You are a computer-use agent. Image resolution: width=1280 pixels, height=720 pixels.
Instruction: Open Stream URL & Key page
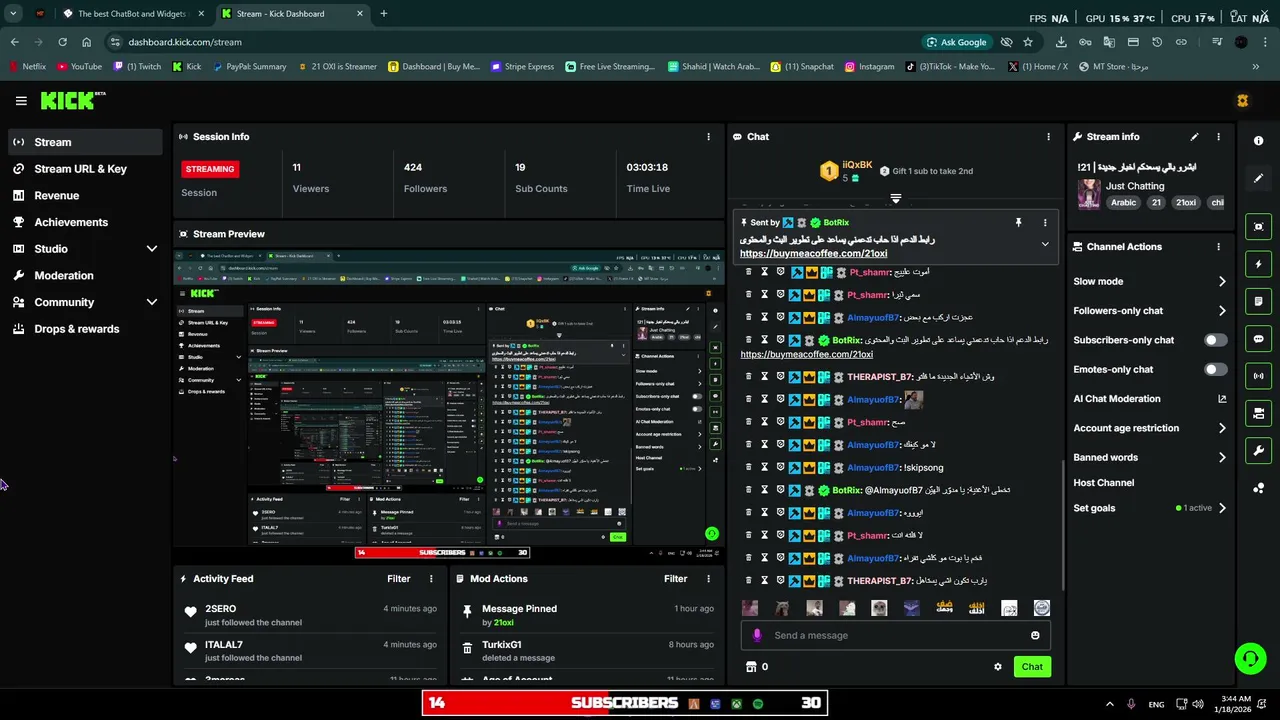[x=85, y=169]
